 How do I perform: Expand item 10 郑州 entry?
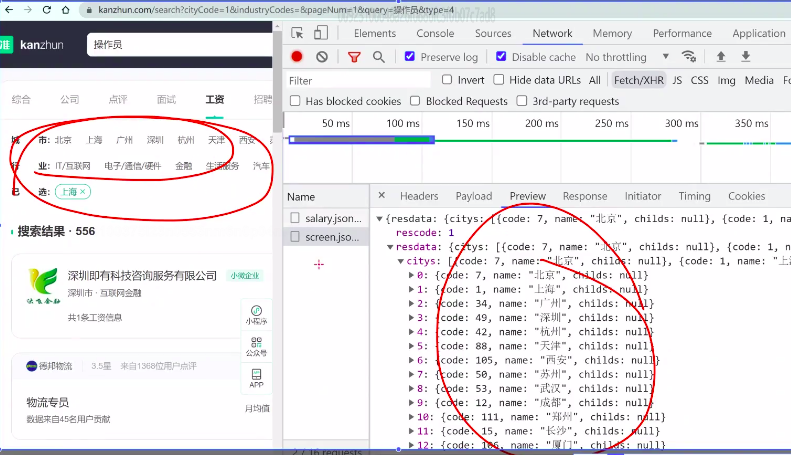(x=412, y=417)
